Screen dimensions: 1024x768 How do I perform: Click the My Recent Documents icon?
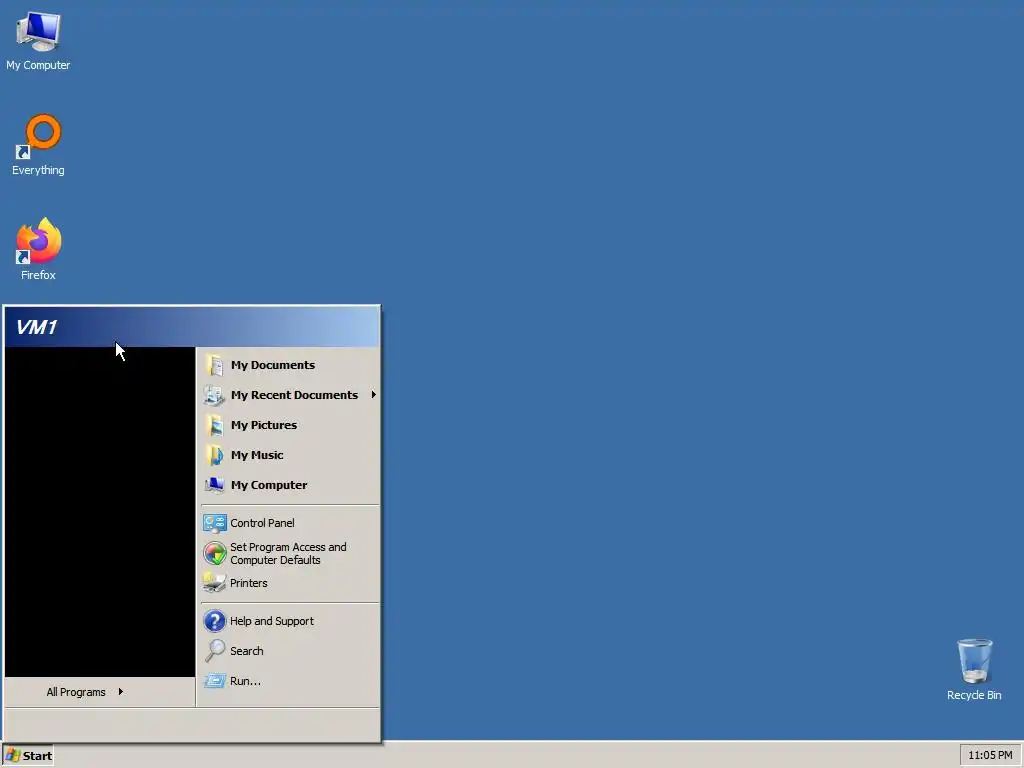[214, 395]
